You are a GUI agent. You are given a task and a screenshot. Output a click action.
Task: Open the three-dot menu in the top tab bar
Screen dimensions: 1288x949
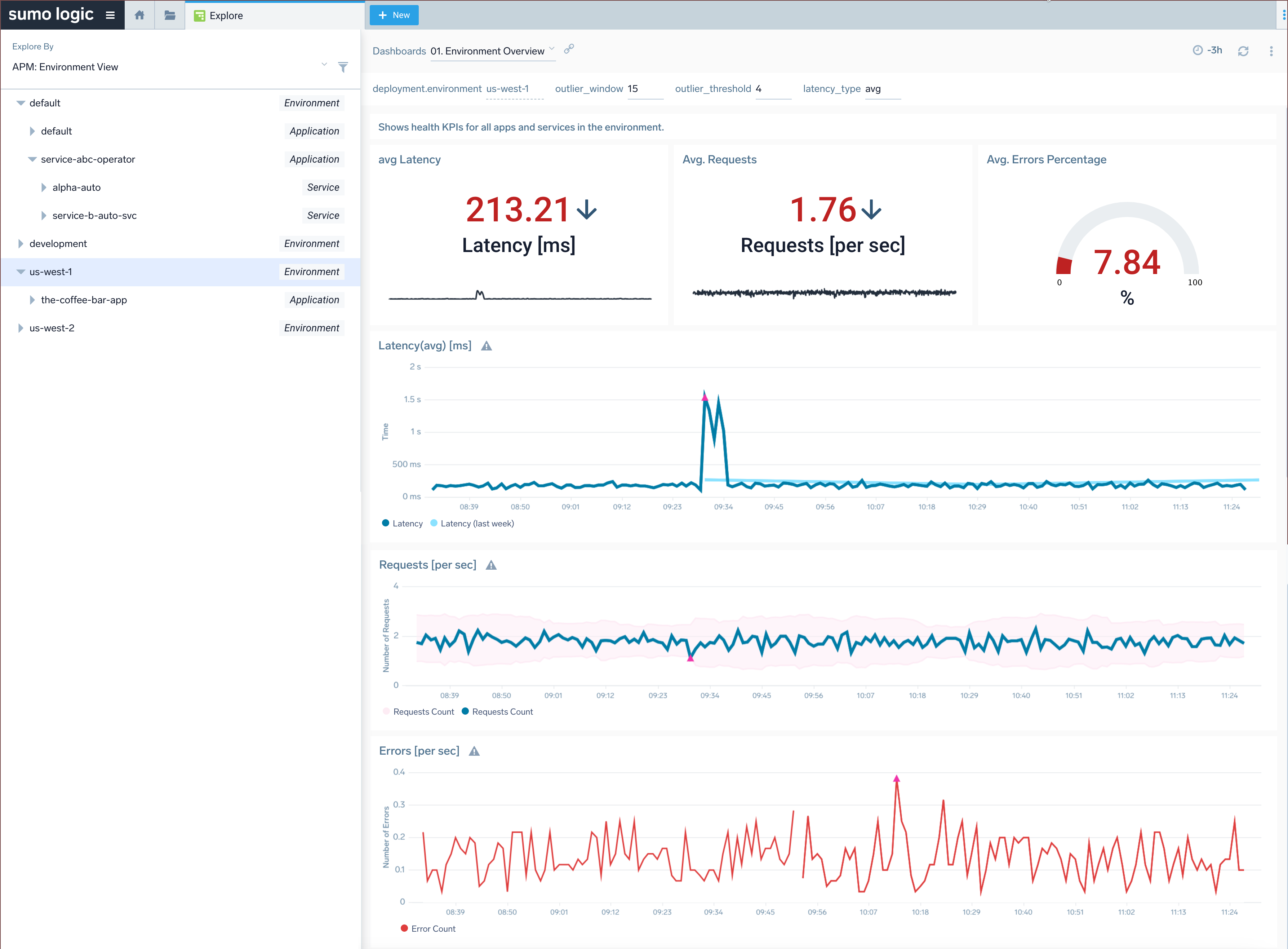click(x=1283, y=16)
